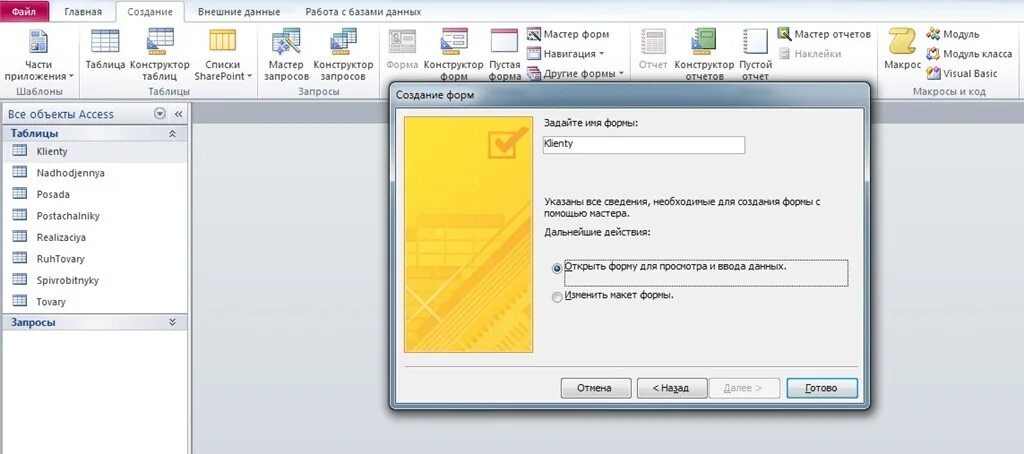Create a Пустая форма

click(504, 54)
